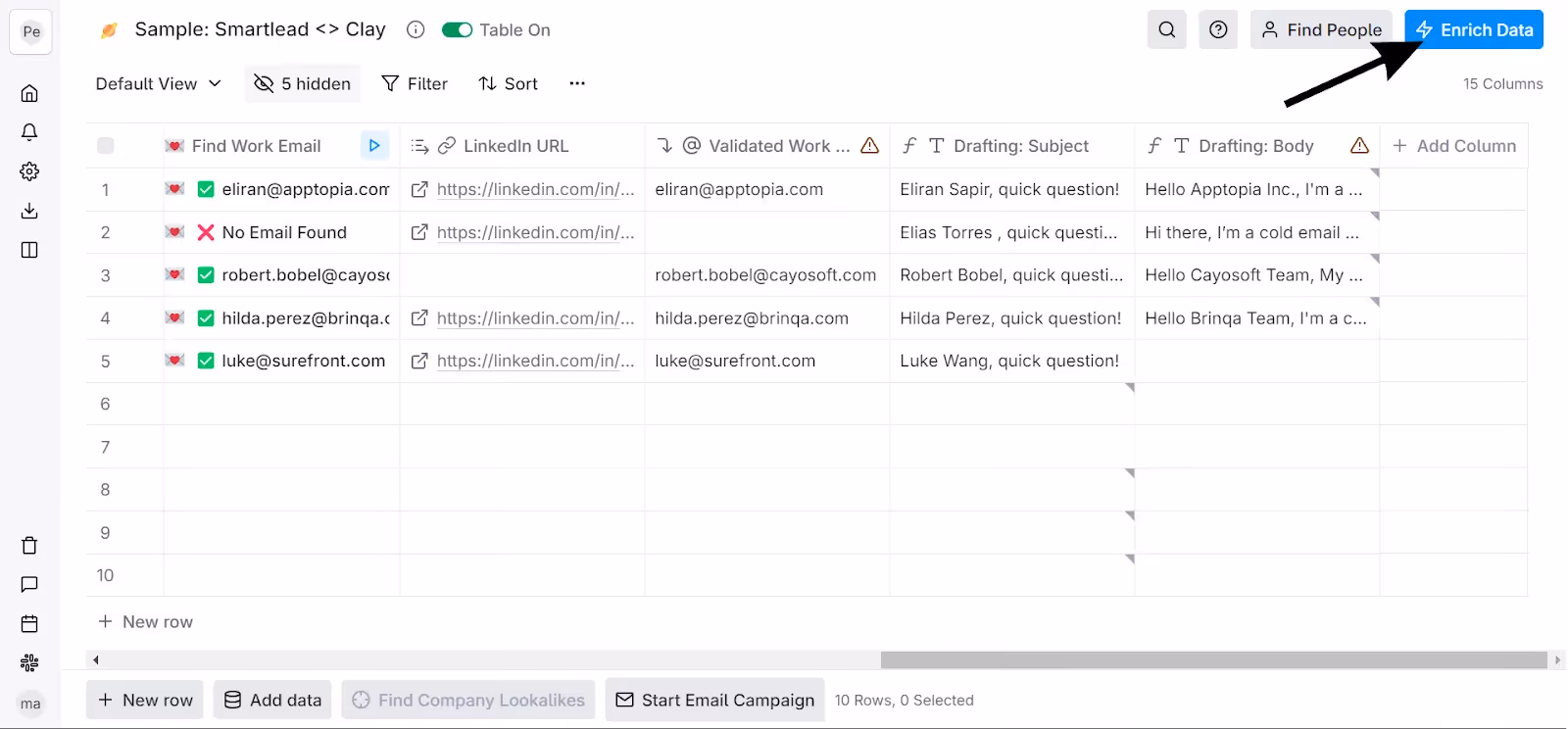This screenshot has height=729, width=1568.
Task: Click Find Company Lookalikes button
Action: pos(468,700)
